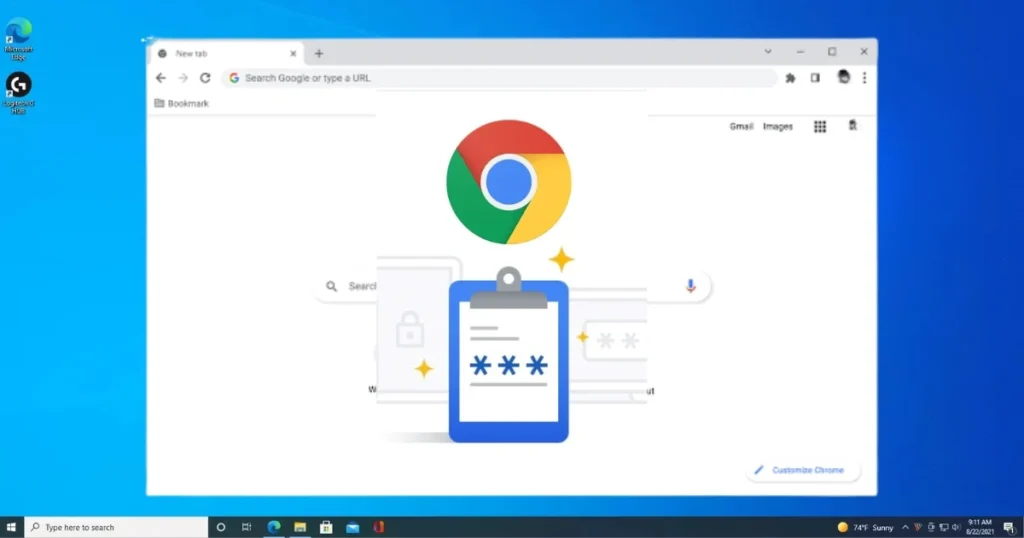Viewport: 1024px width, 538px height.
Task: Click the profile avatar in the Chrome toolbar
Action: click(x=843, y=77)
